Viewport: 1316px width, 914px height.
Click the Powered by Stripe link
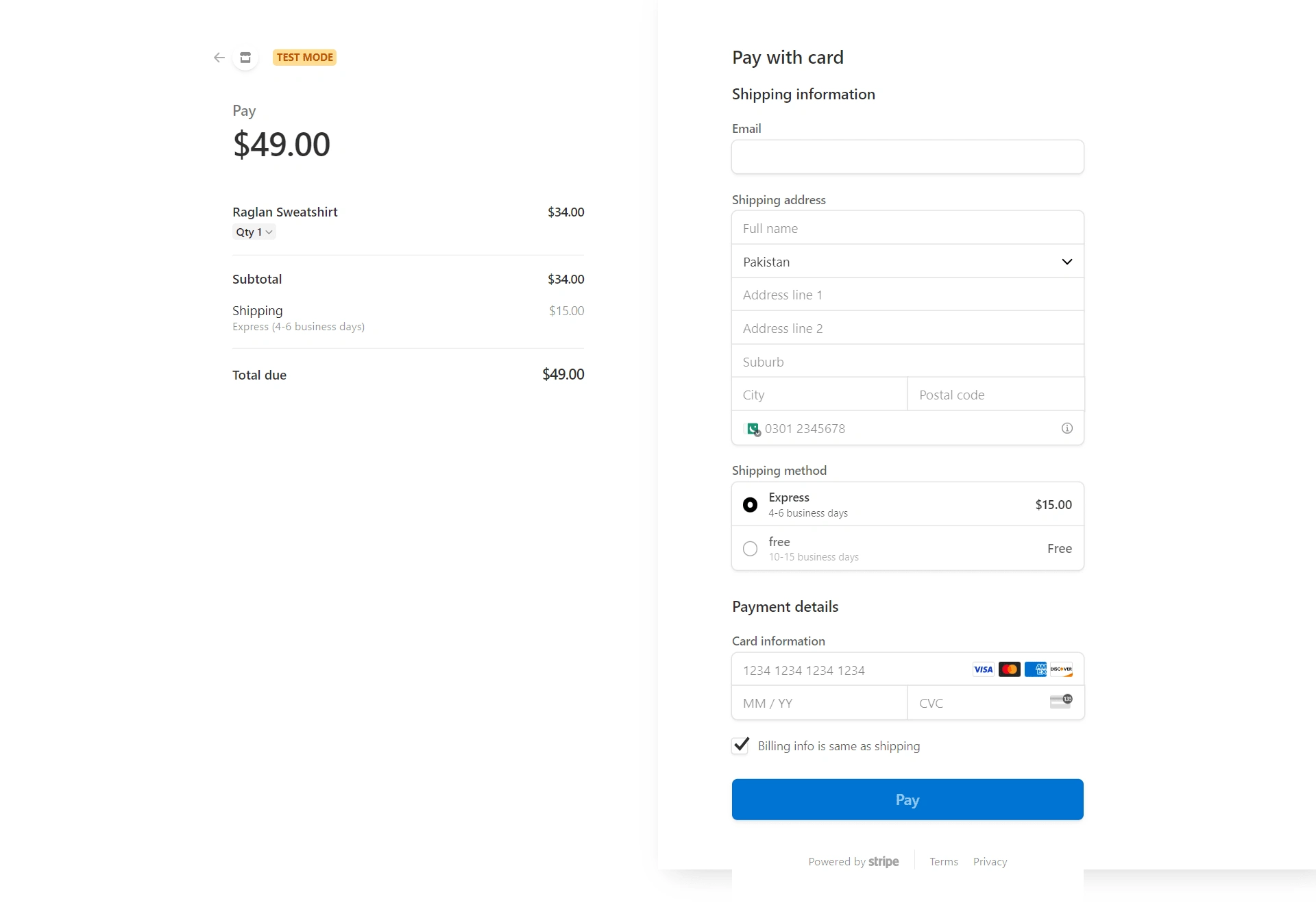tap(853, 862)
